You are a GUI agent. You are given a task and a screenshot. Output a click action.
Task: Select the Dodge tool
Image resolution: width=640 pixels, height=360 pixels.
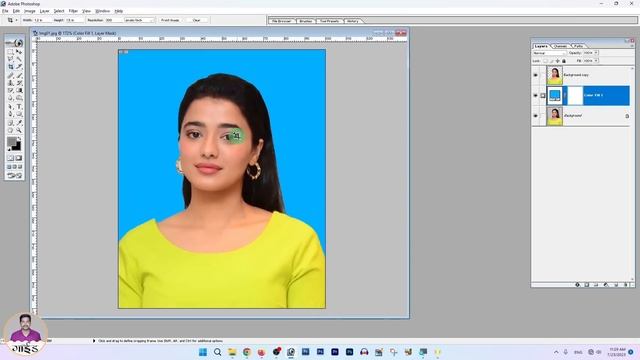pos(19,98)
